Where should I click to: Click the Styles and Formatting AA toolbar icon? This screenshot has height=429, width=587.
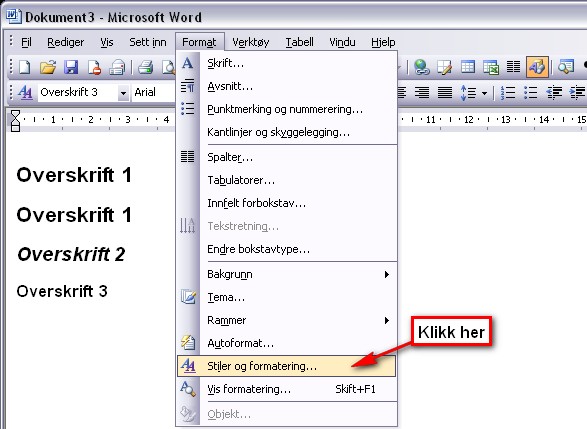pos(25,92)
